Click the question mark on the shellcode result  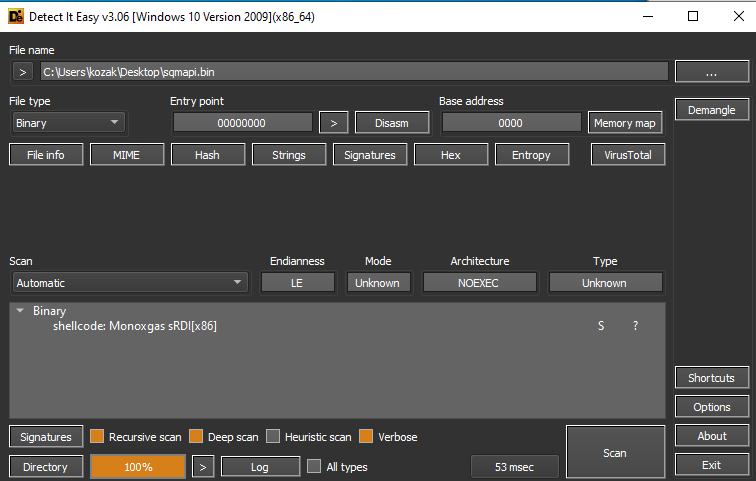tap(635, 327)
